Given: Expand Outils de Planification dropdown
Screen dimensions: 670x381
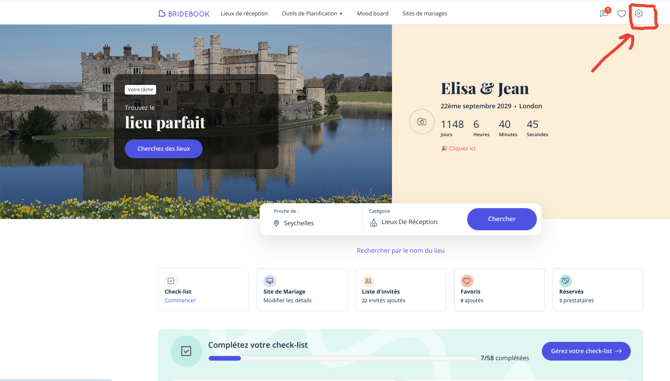Looking at the screenshot, I should (312, 14).
